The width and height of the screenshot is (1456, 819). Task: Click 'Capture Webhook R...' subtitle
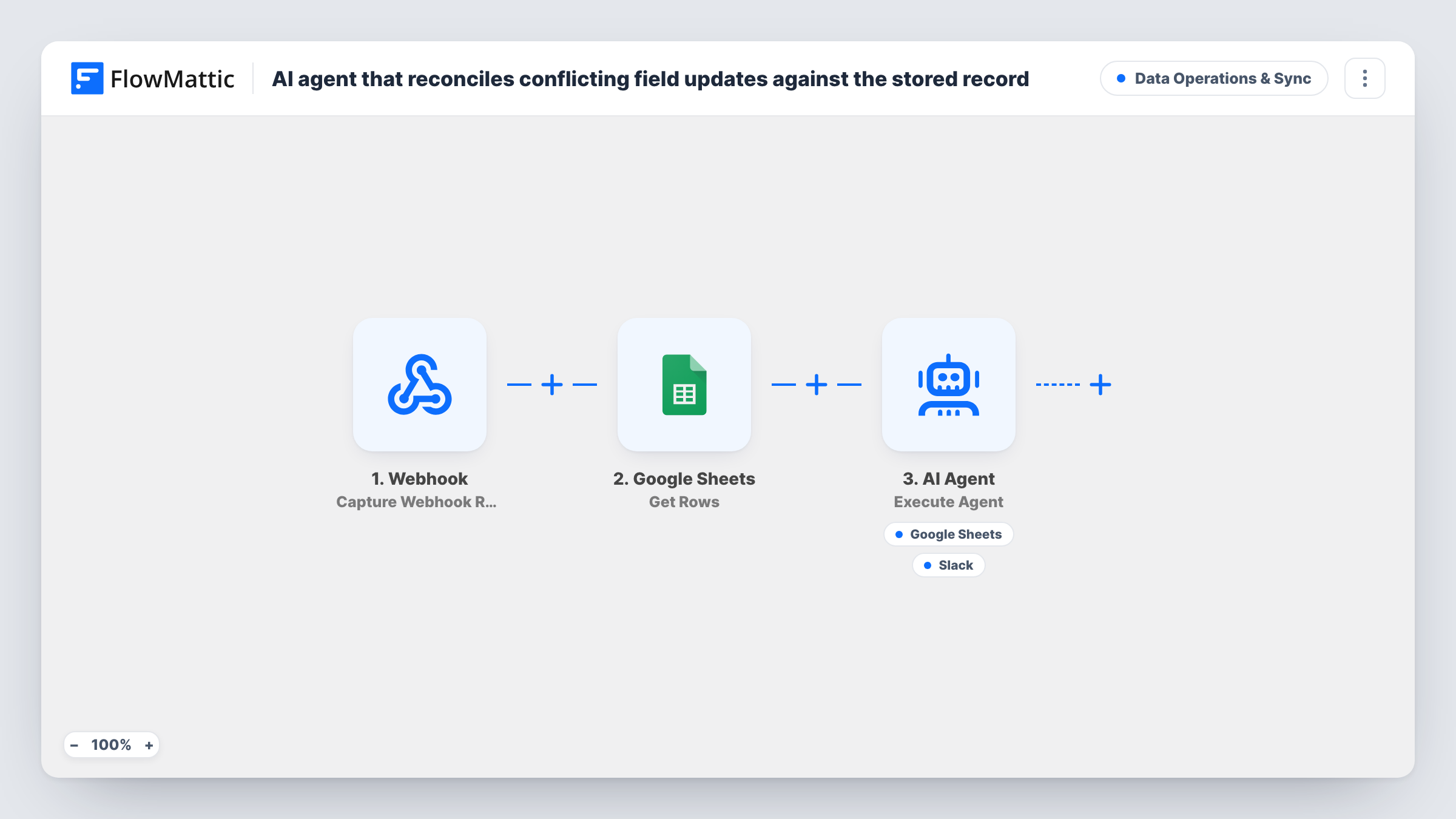tap(416, 502)
